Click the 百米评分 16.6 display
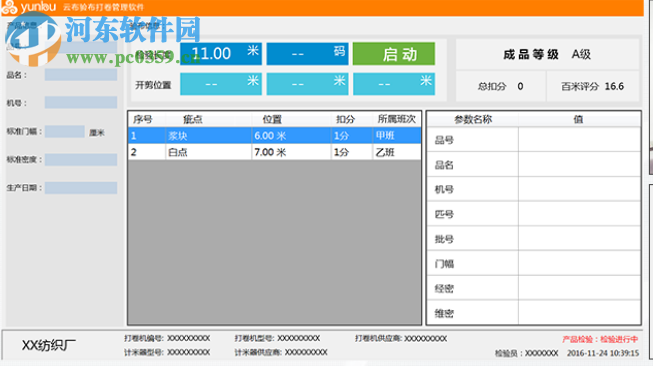653x366 pixels. [x=593, y=86]
